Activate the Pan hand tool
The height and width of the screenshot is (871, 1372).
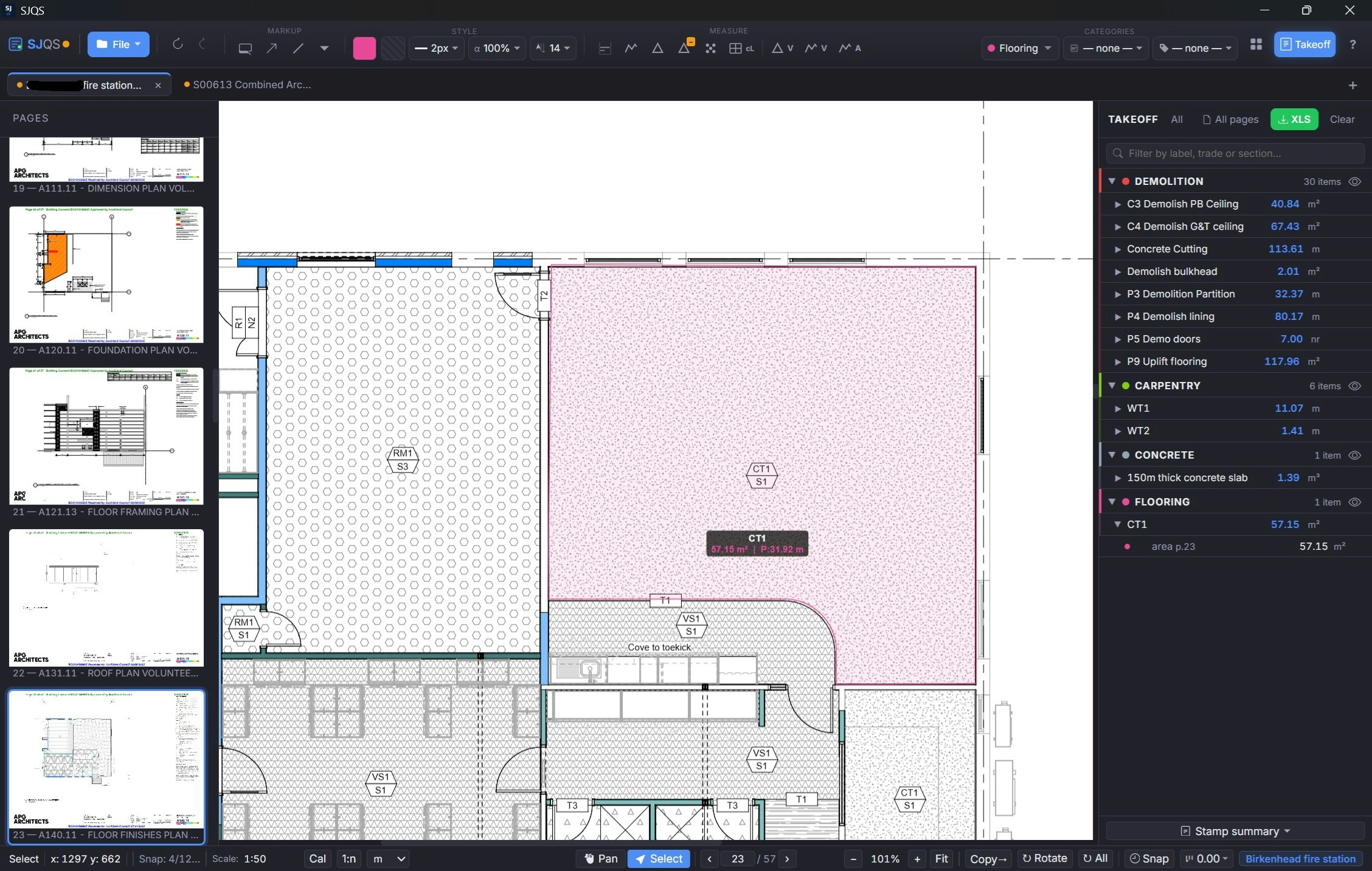pos(601,859)
